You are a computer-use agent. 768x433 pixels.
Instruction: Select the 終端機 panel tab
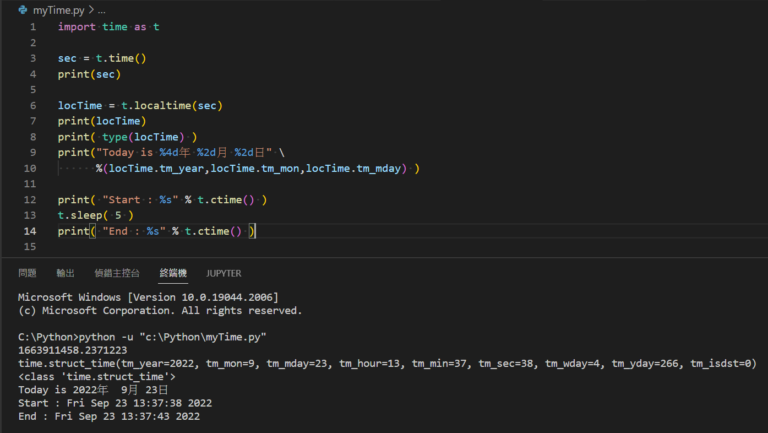click(x=173, y=273)
